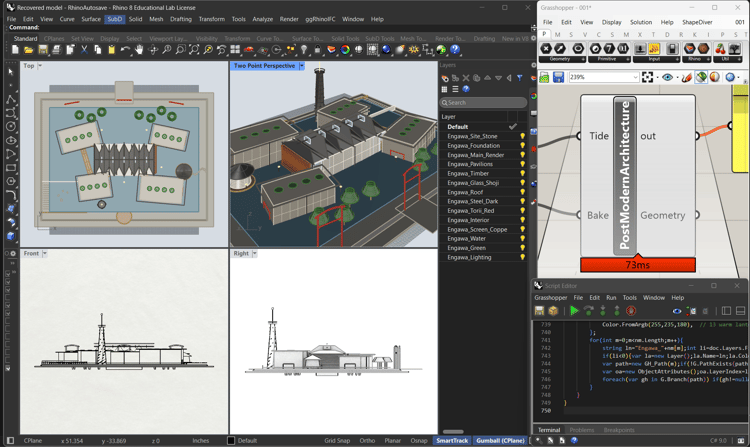Screen dimensions: 750x447
Task: Click the red stop icon in Script Editor
Action: [631, 311]
